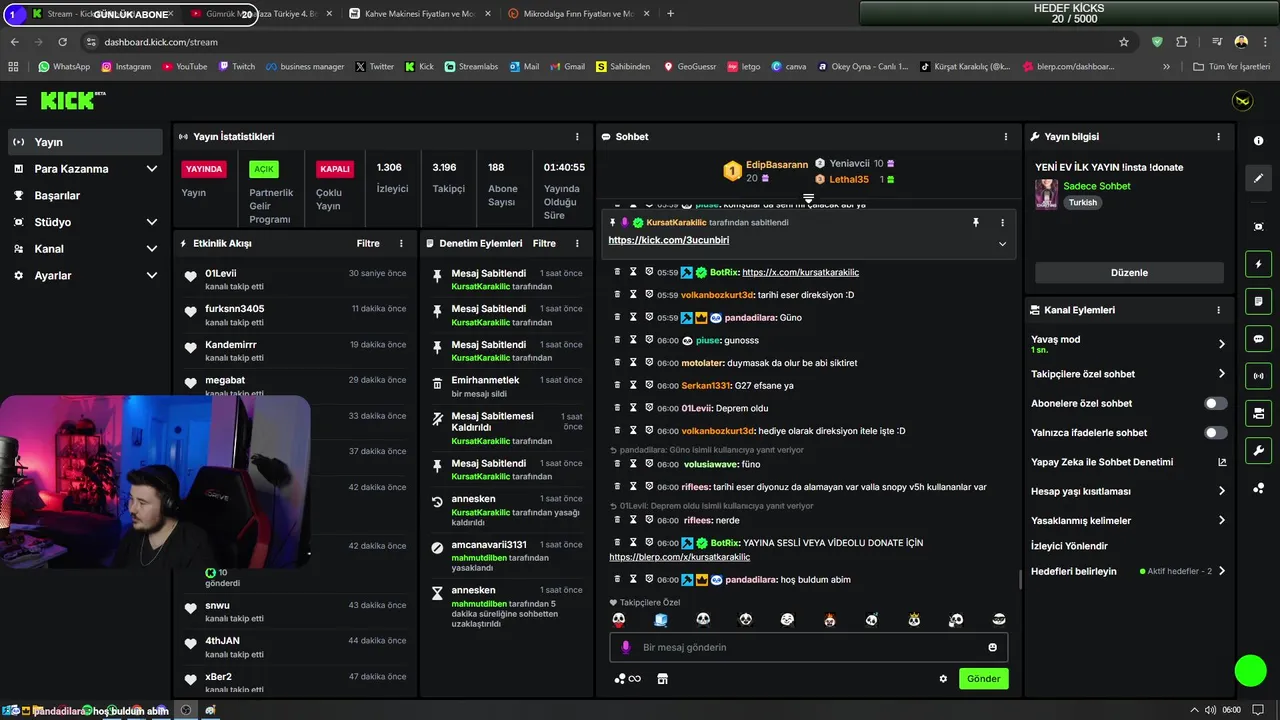
Task: Click the document notes icon in the right sidebar
Action: point(1258,301)
